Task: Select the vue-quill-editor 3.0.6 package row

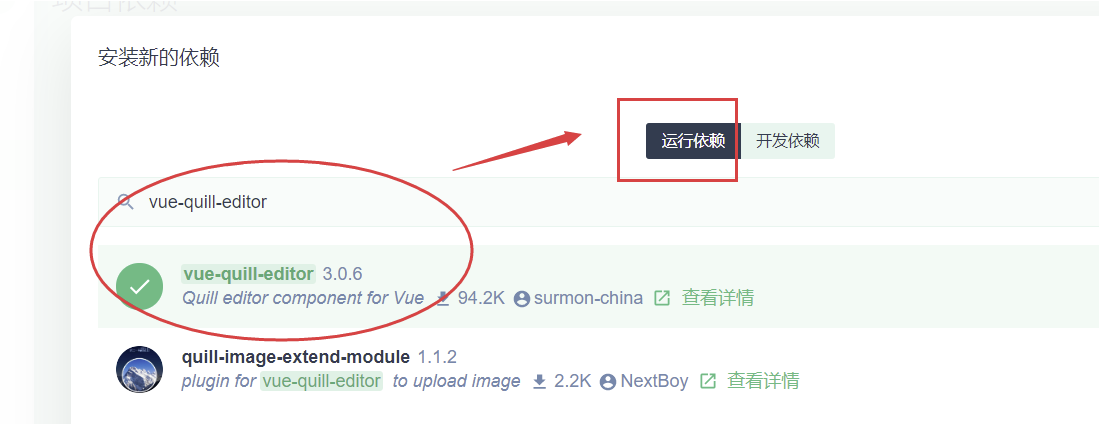Action: 598,286
